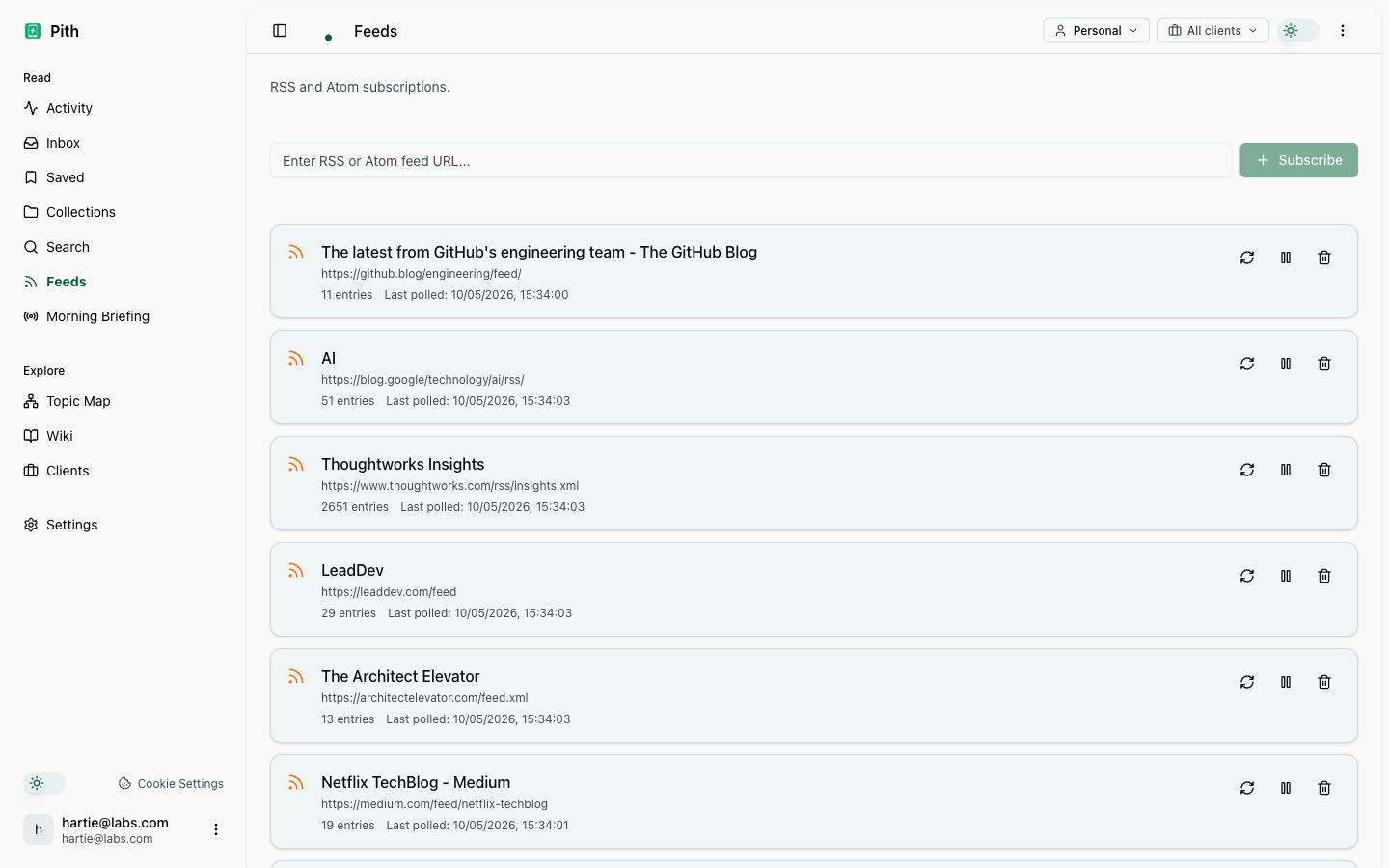Delete the Thoughtworks Insights feed
This screenshot has height=868, width=1389.
pyautogui.click(x=1324, y=470)
